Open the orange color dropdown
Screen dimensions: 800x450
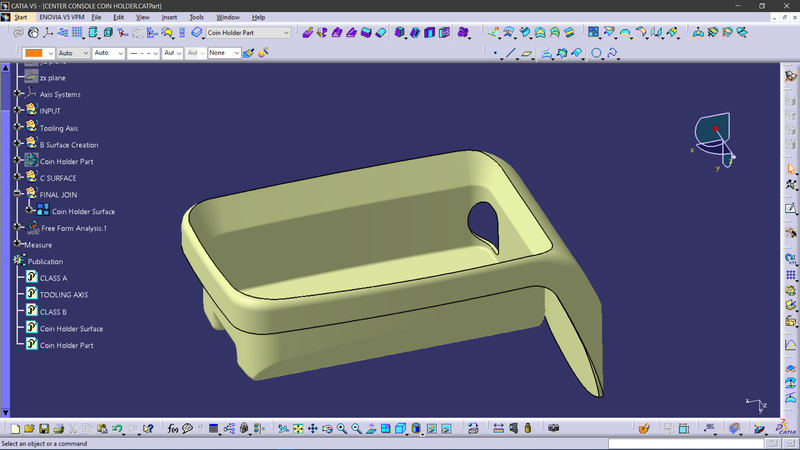coord(50,53)
